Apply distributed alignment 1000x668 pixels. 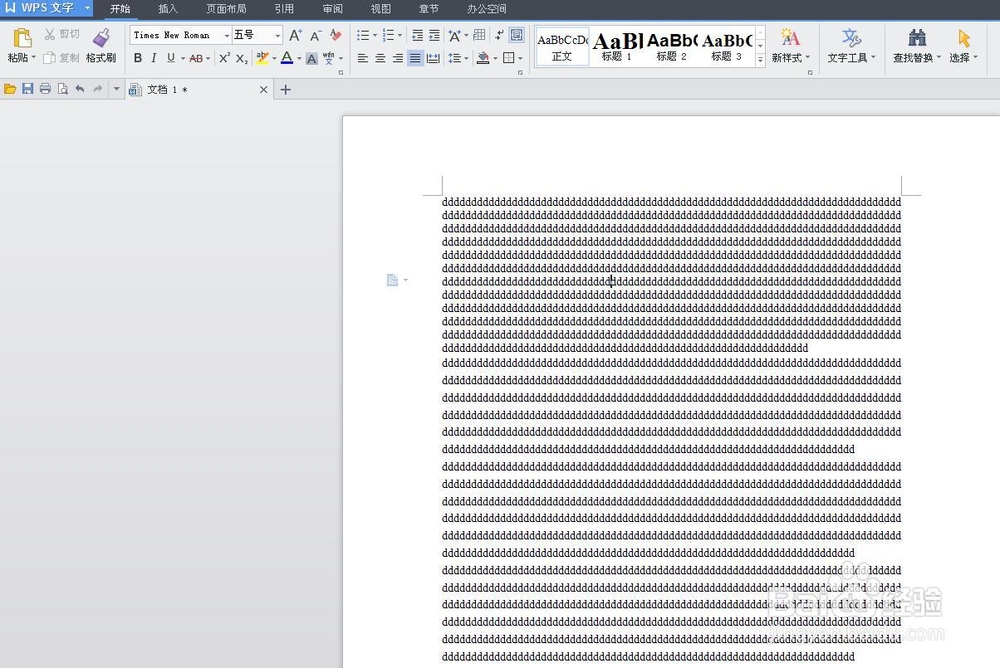tap(433, 58)
